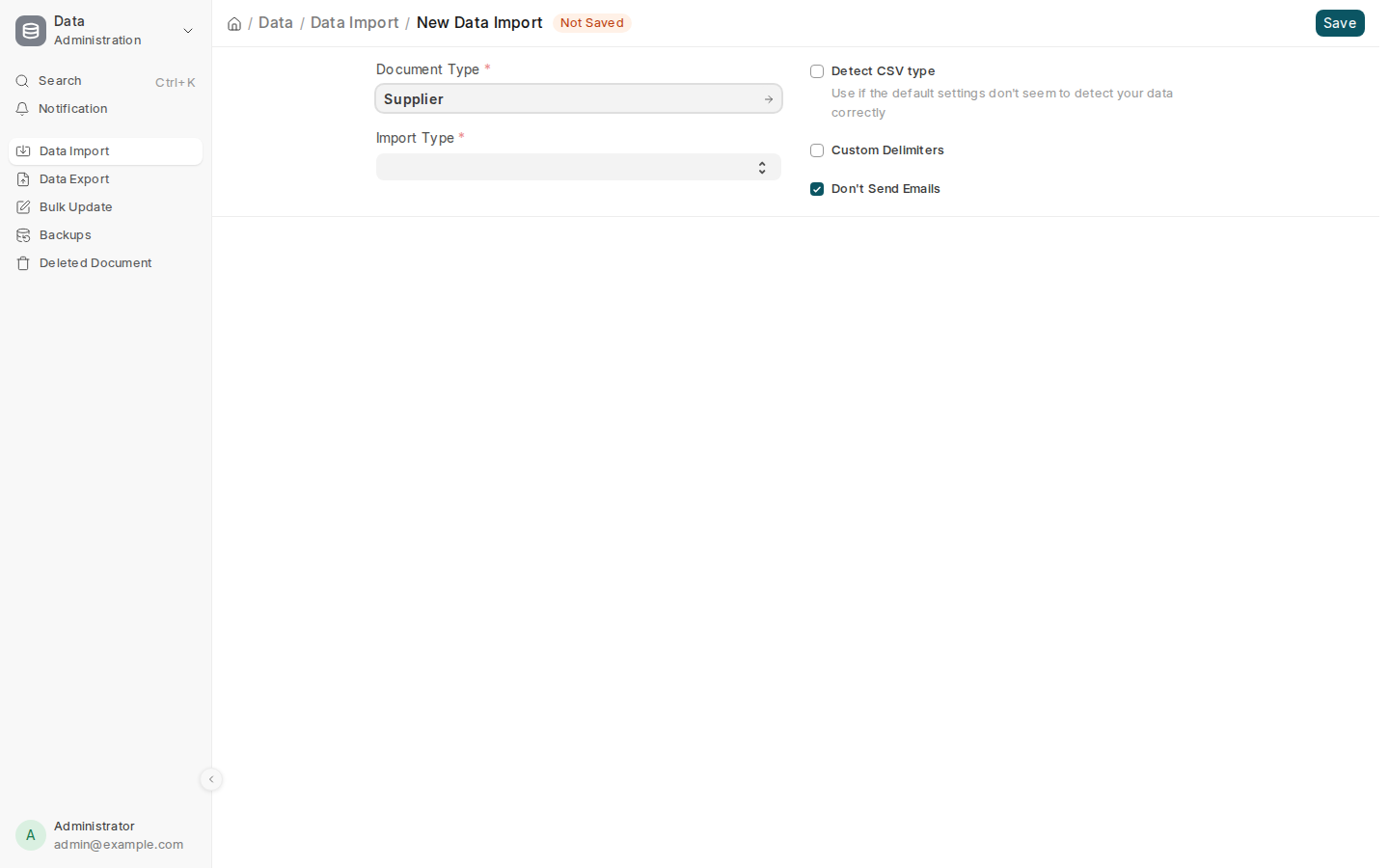Click the Not Saved status badge
Viewport: 1389px width, 868px height.
[x=592, y=23]
